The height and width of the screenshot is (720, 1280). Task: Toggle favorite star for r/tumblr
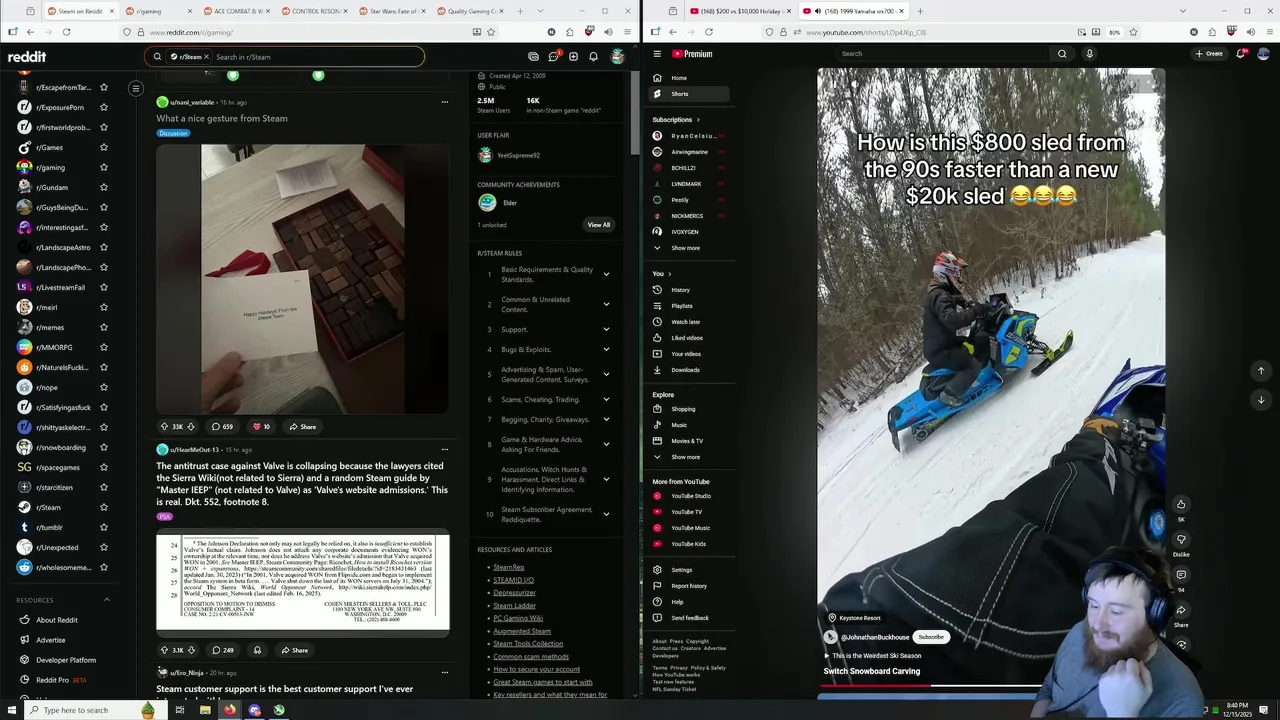click(104, 528)
